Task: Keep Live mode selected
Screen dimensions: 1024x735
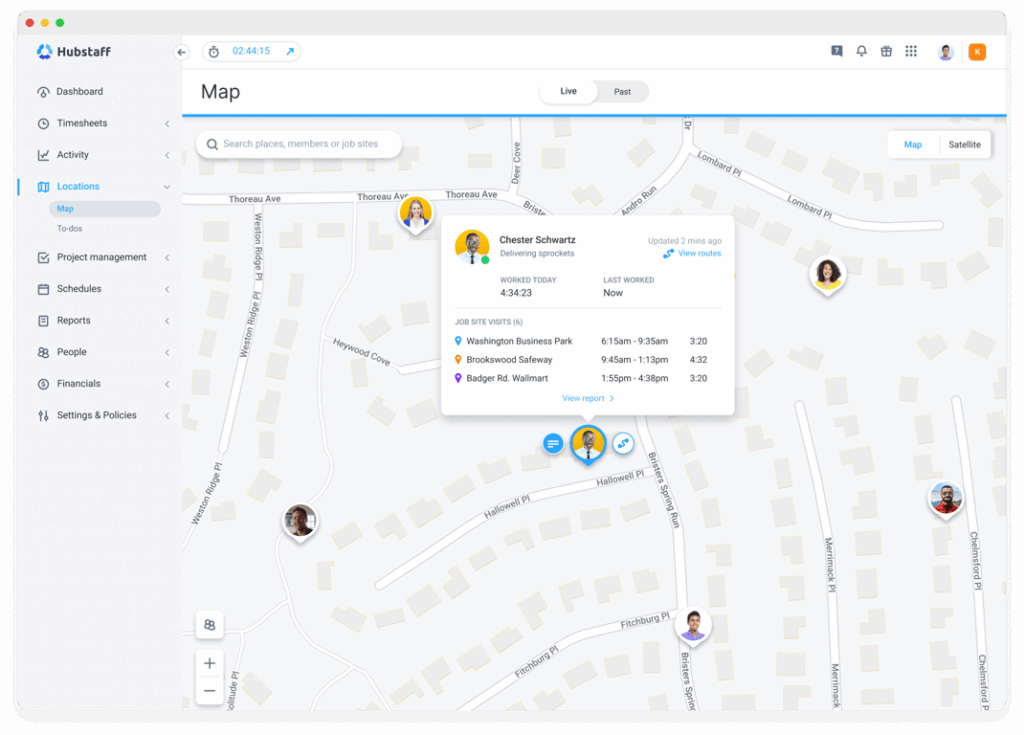Action: [x=567, y=91]
